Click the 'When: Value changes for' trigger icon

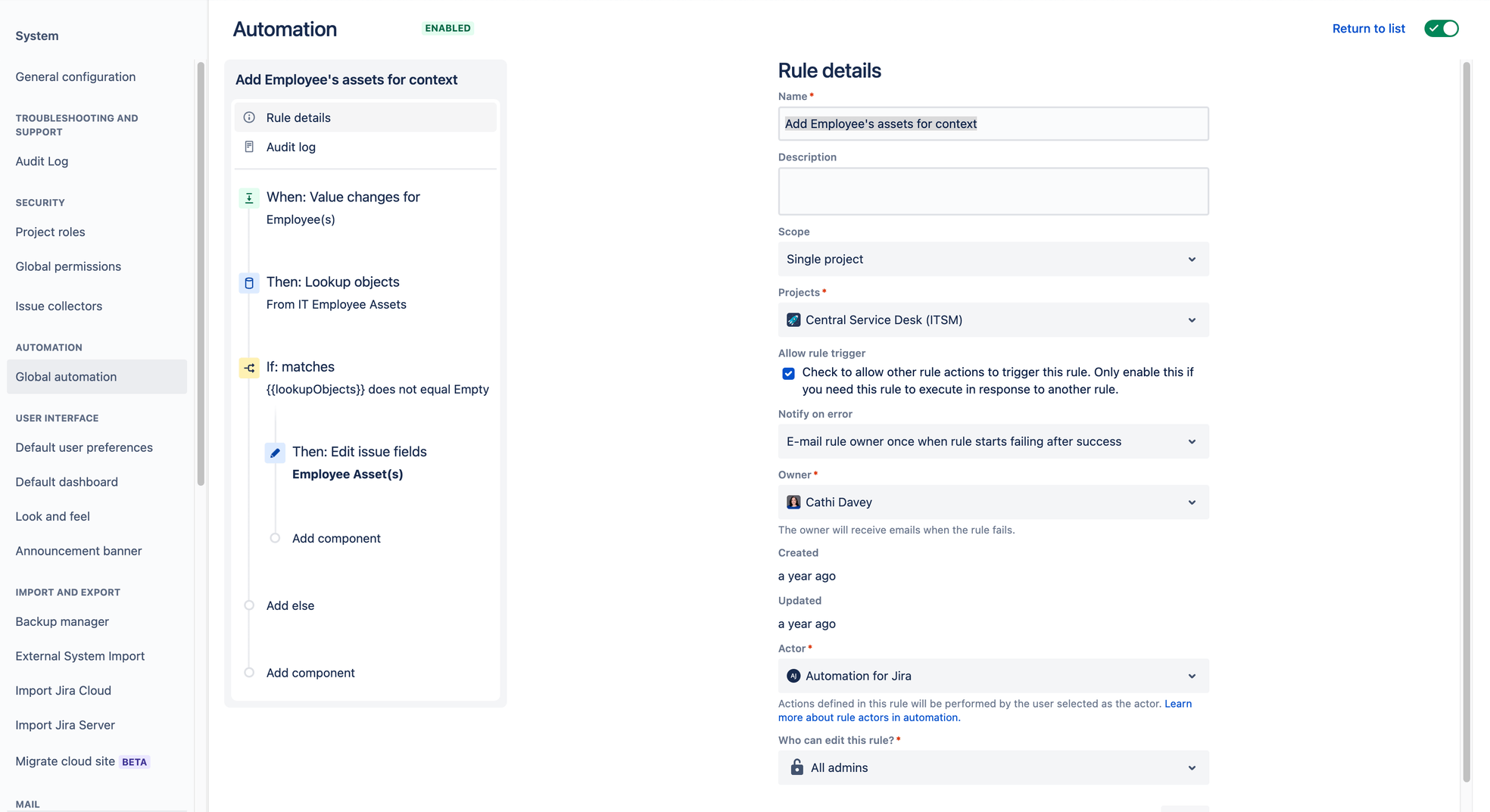coord(249,198)
